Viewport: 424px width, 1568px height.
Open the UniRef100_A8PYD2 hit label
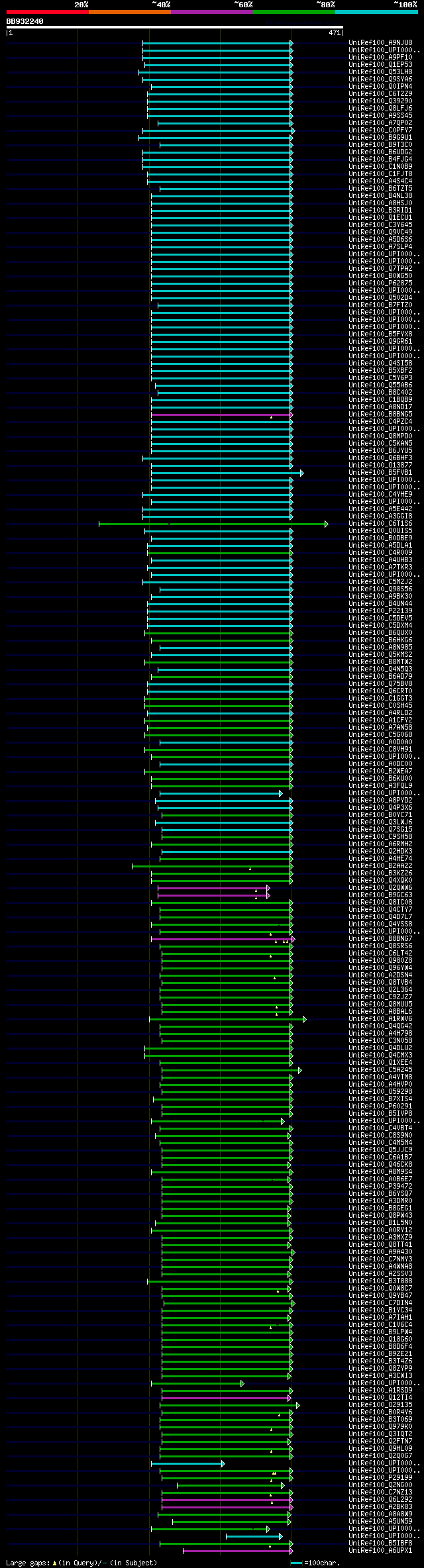tap(380, 801)
